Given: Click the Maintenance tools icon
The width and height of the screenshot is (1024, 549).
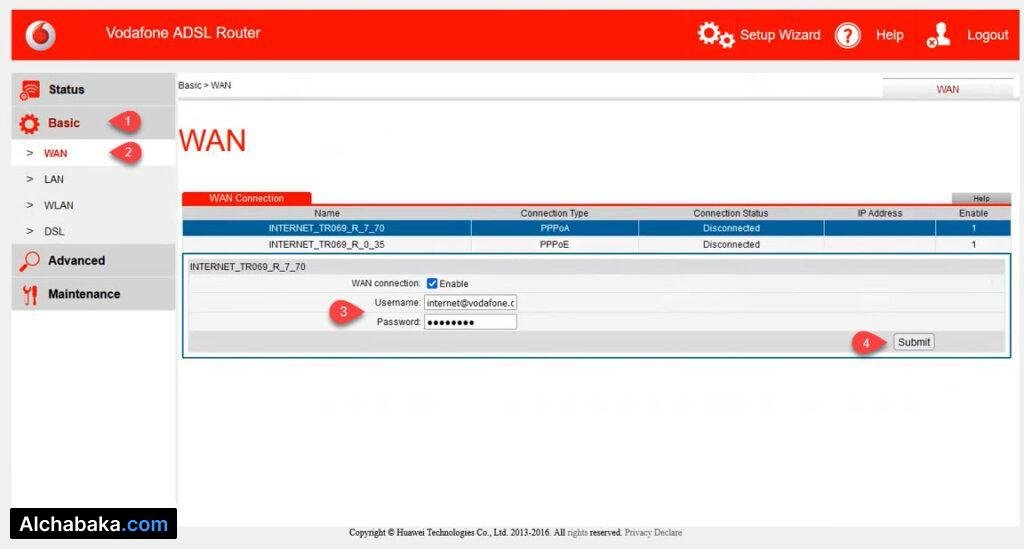Looking at the screenshot, I should [x=30, y=295].
